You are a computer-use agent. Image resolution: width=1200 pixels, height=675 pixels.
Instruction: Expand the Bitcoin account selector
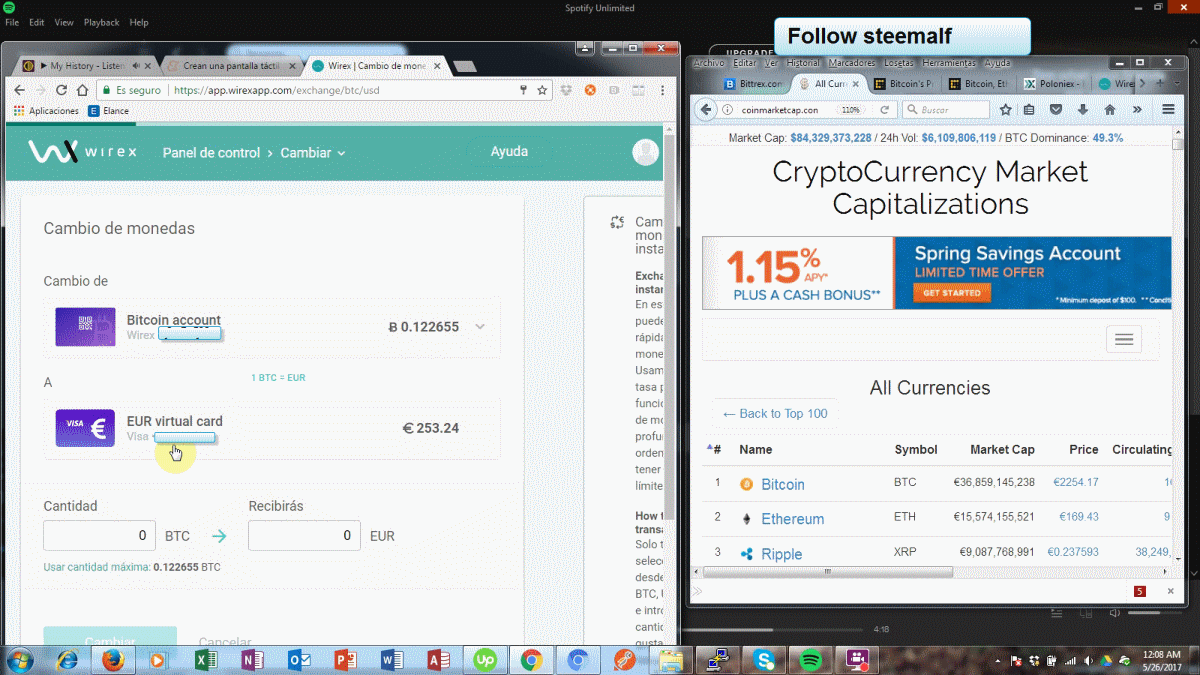click(480, 327)
